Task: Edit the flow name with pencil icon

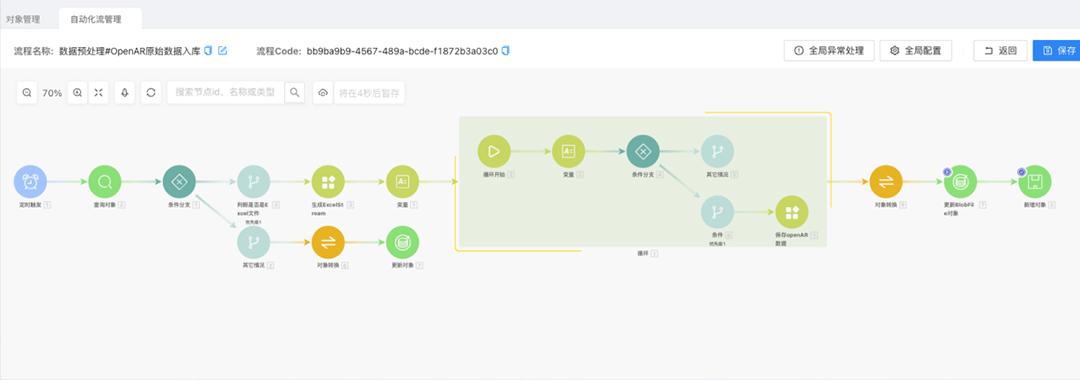Action: click(222, 50)
